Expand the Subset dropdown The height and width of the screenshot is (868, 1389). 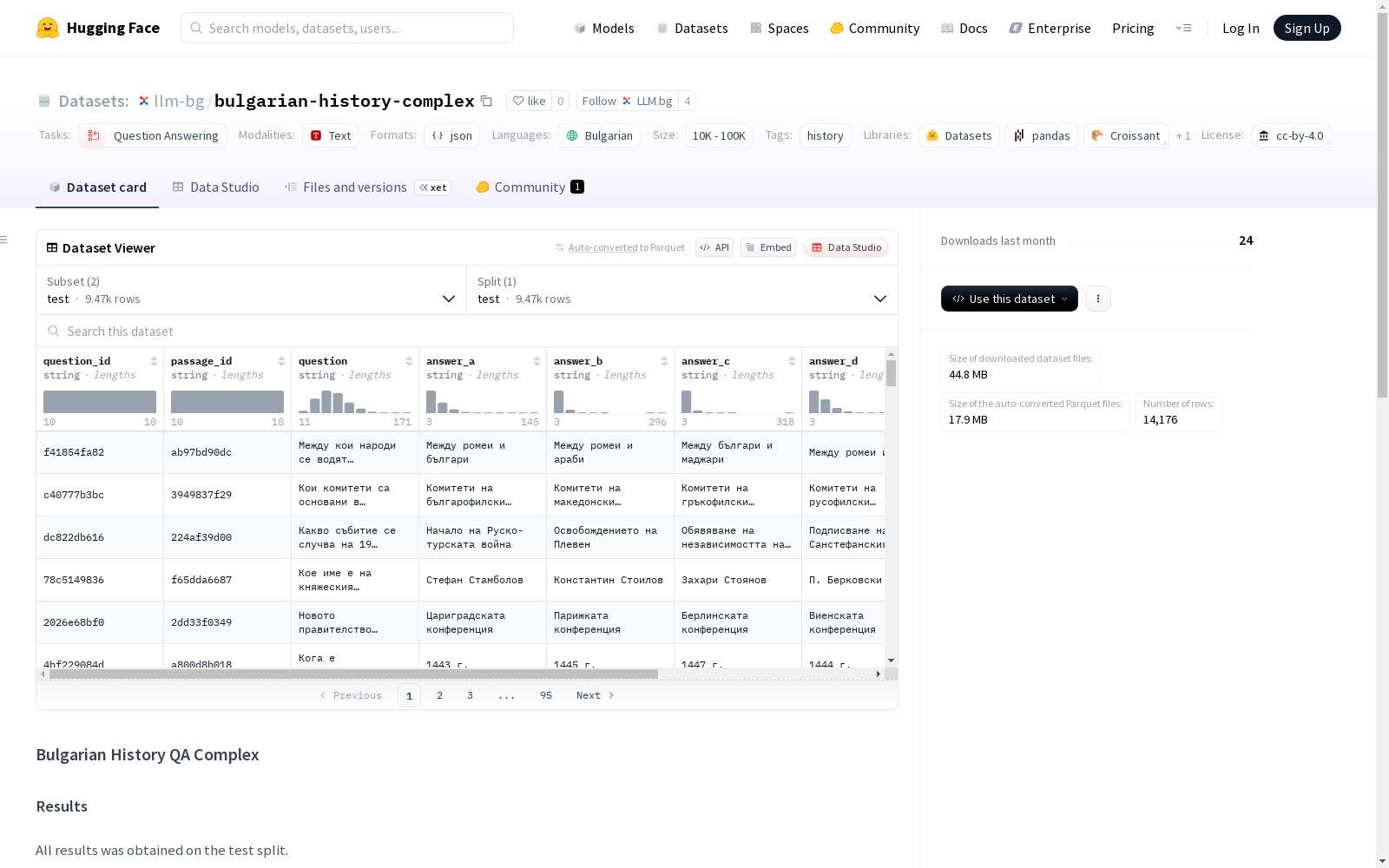(x=252, y=290)
